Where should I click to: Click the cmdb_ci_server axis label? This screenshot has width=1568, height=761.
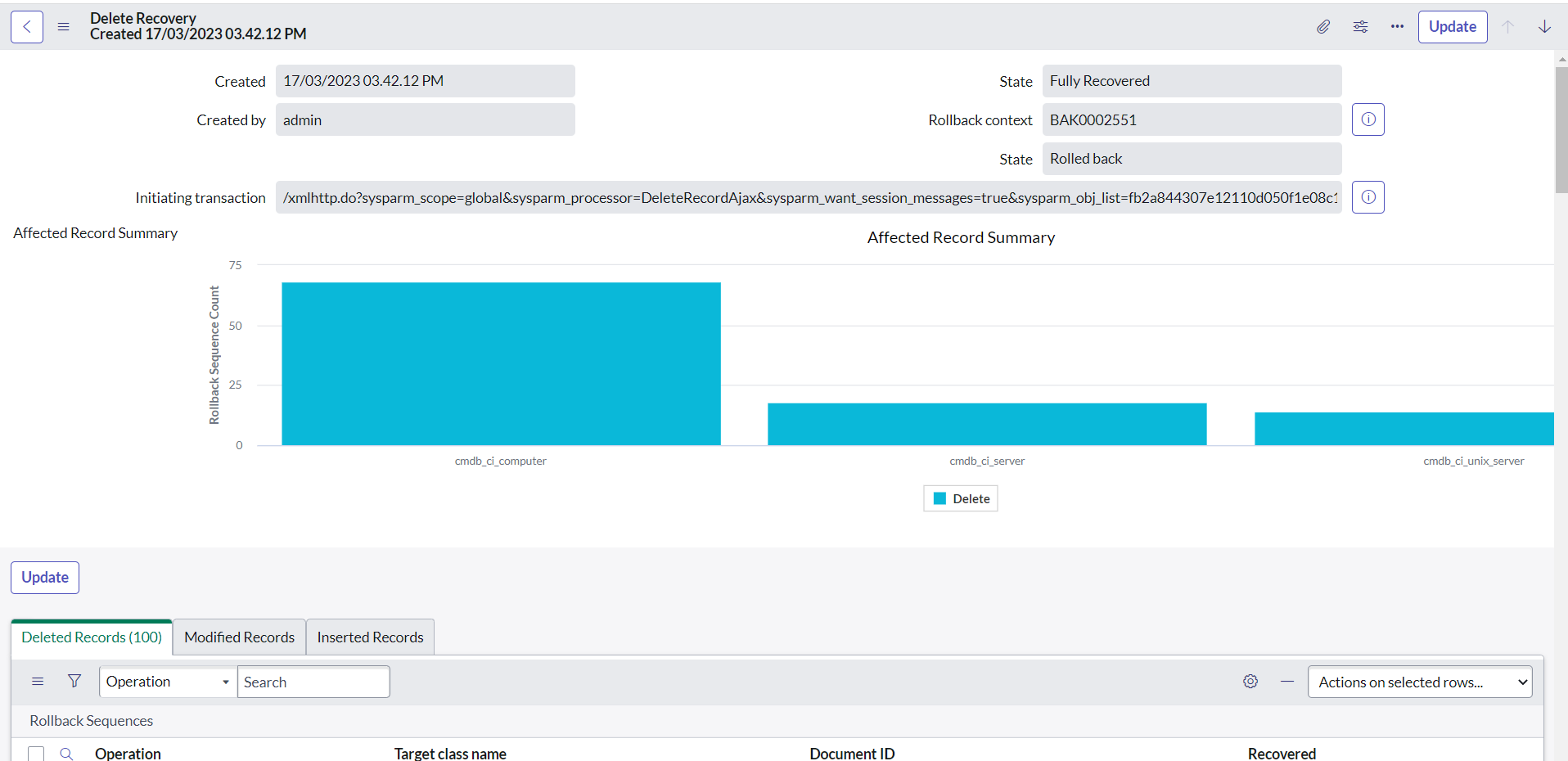(987, 462)
